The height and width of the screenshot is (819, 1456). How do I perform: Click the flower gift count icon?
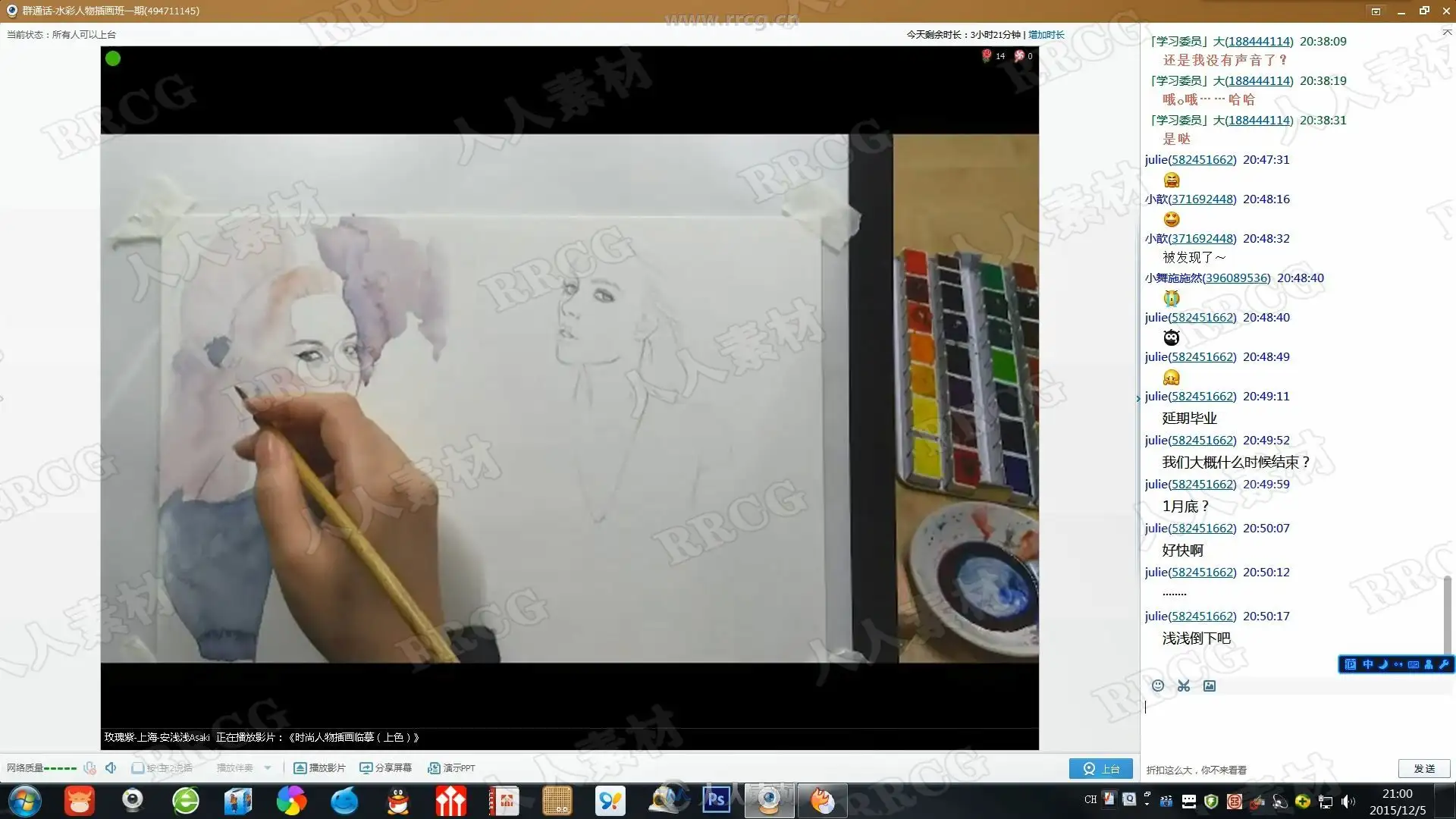click(987, 55)
